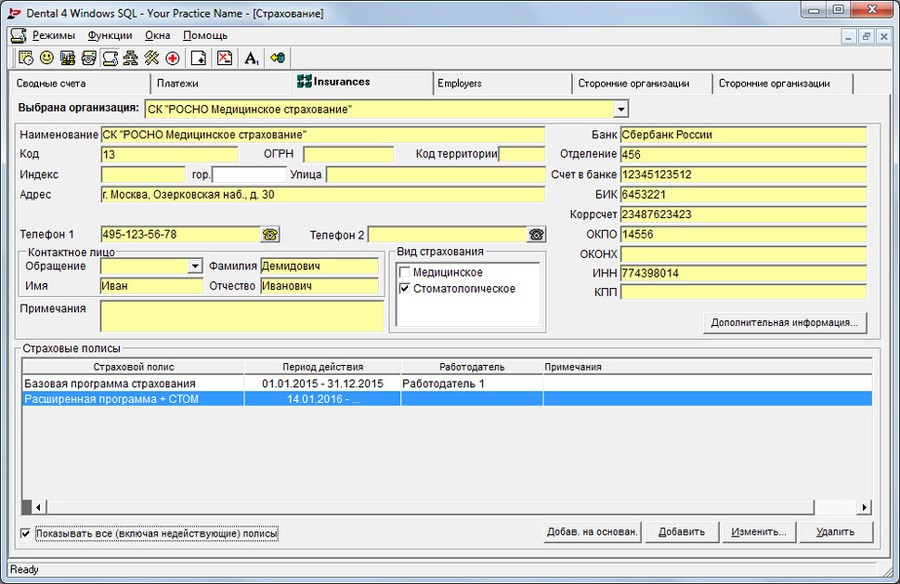Switch to the Employers tab
The height and width of the screenshot is (584, 900).
(x=502, y=84)
